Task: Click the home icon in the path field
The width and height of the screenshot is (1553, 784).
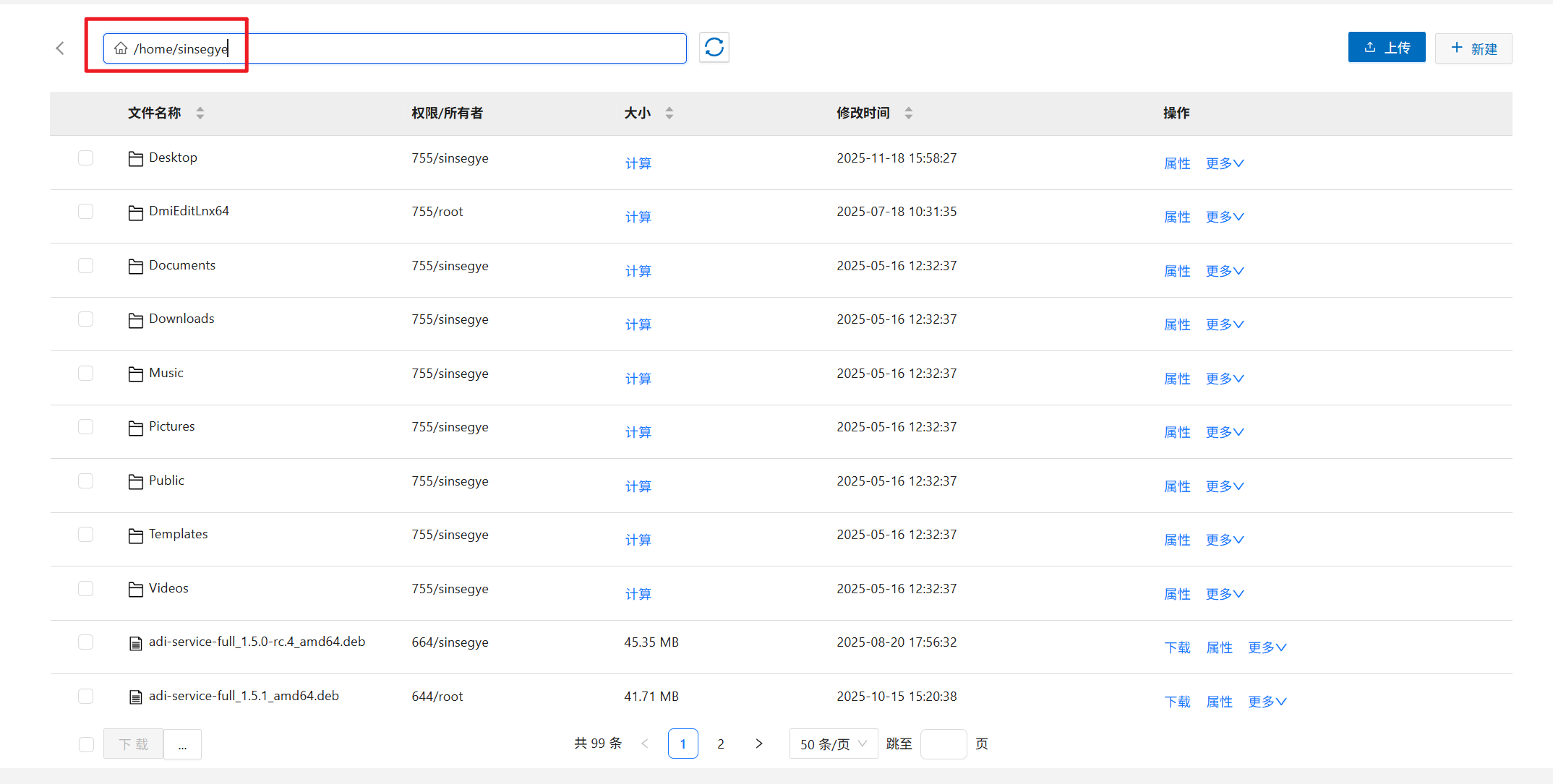Action: [x=121, y=48]
